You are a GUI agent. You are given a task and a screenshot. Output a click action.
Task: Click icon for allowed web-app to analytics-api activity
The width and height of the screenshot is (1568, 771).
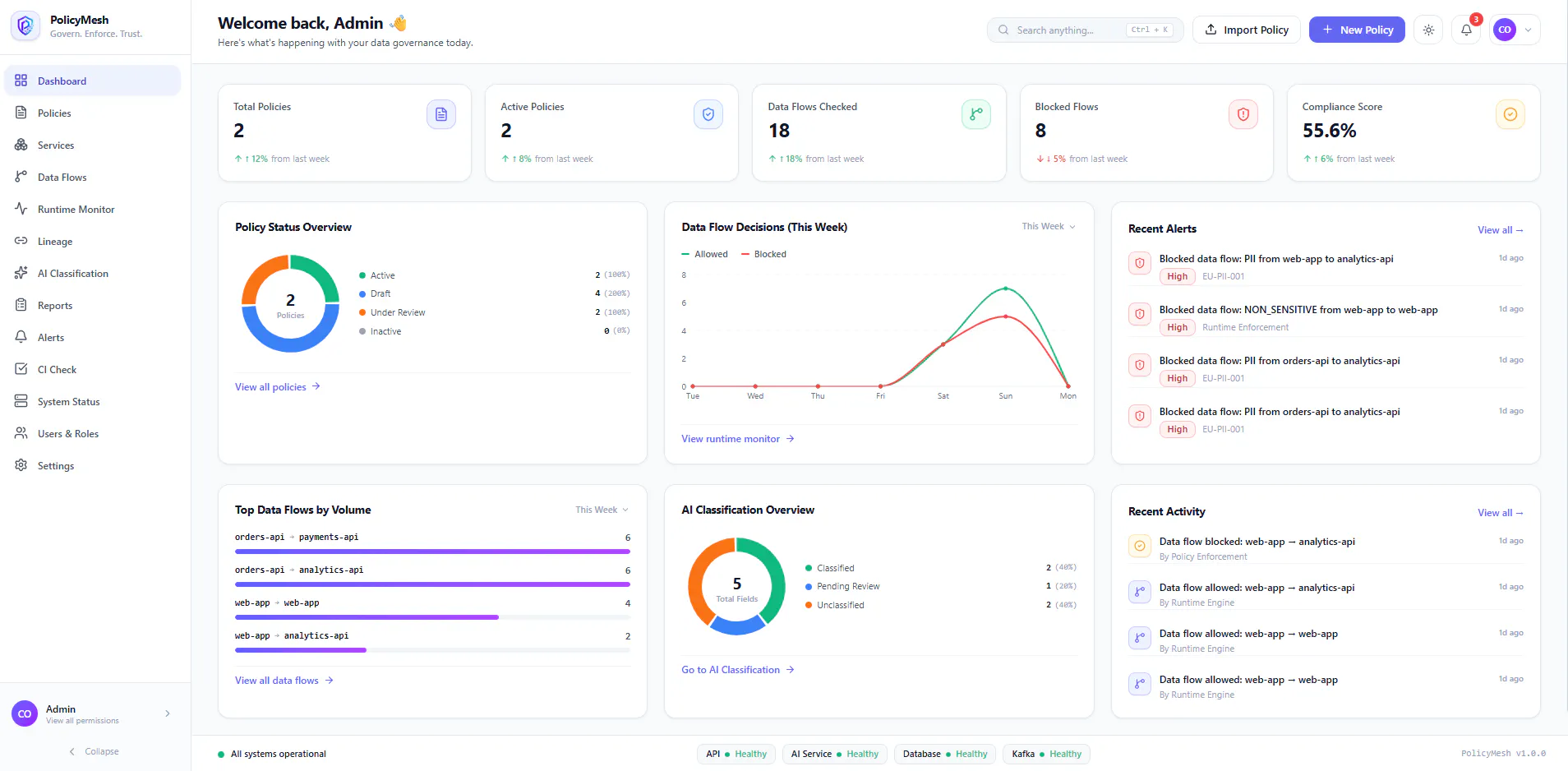(x=1140, y=592)
